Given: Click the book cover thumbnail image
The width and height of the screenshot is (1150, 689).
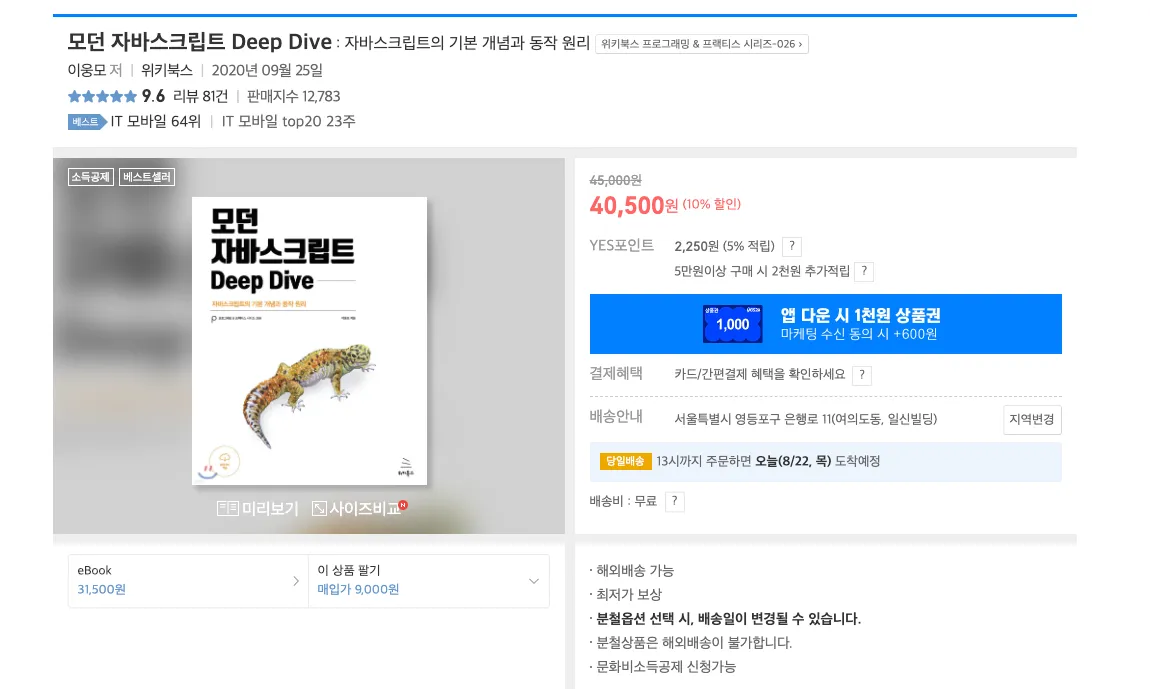Looking at the screenshot, I should pos(310,340).
